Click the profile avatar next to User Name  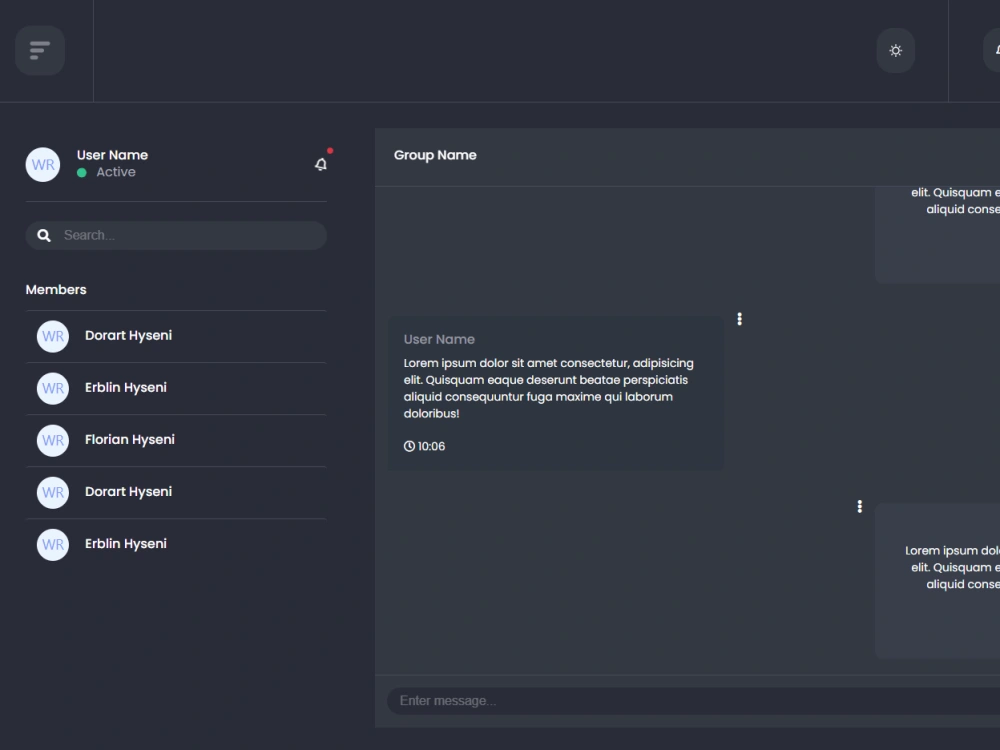point(43,165)
